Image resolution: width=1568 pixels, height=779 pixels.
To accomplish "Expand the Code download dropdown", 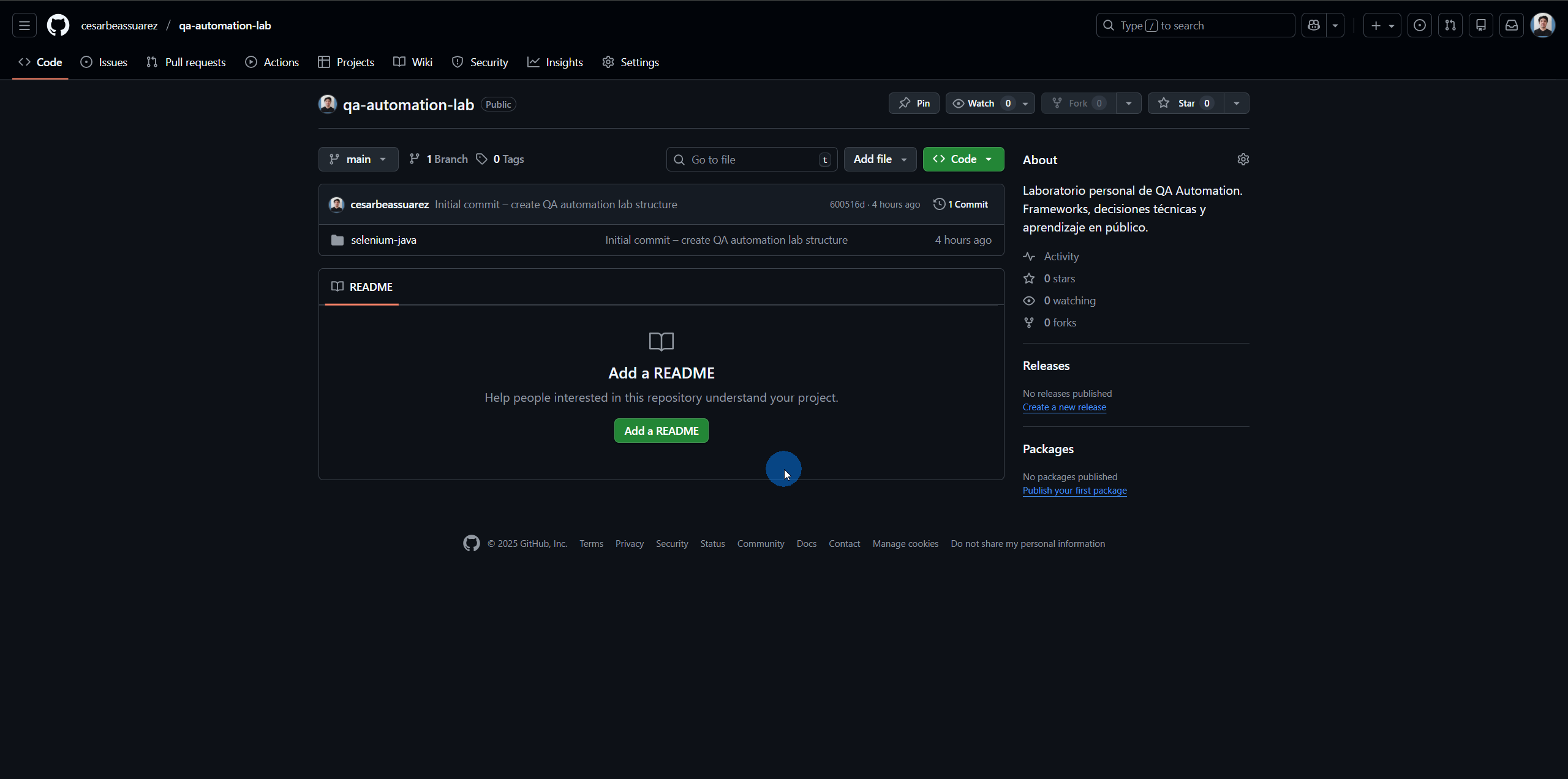I will point(989,159).
